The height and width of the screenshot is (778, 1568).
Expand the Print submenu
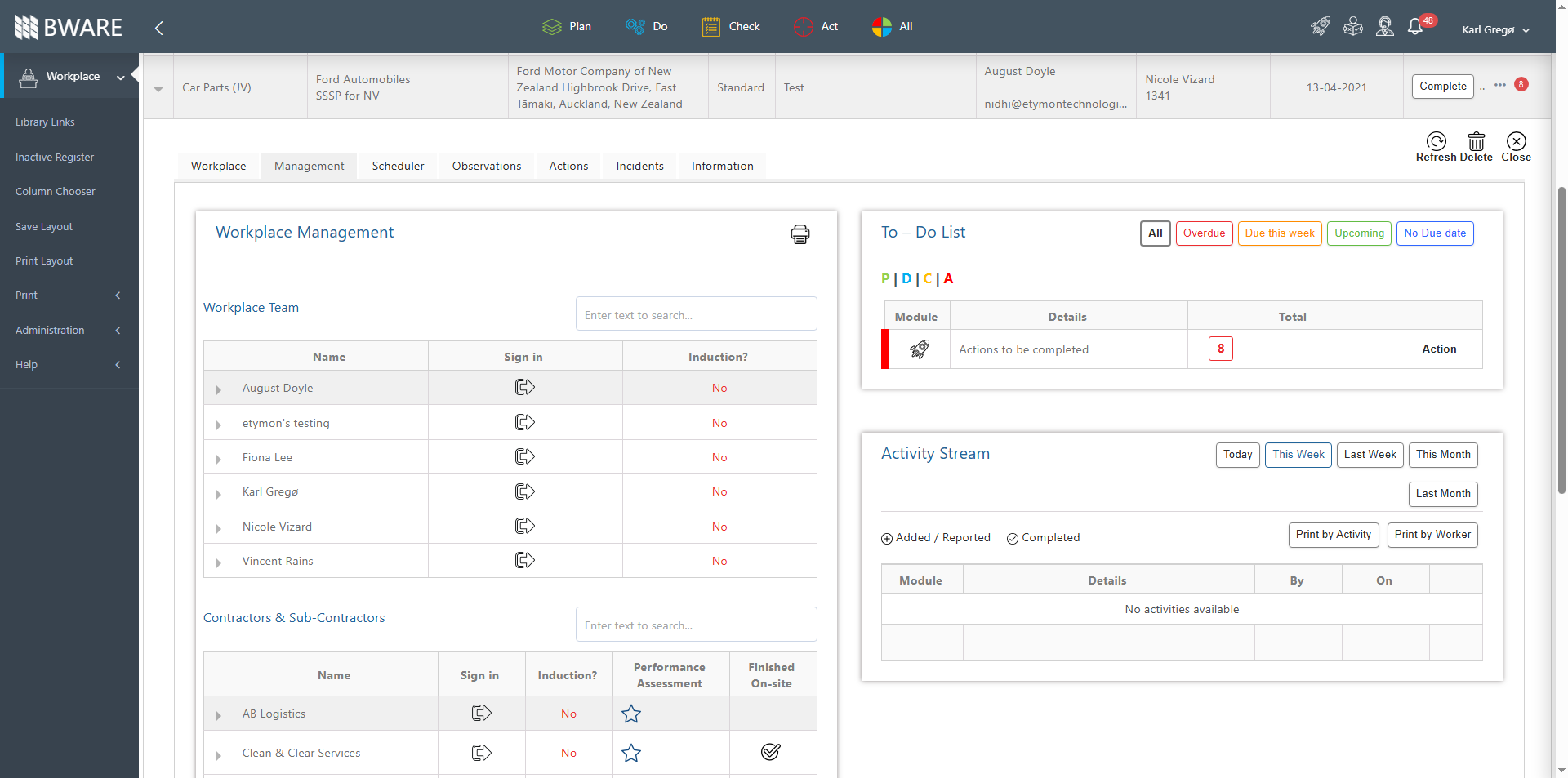click(x=69, y=296)
